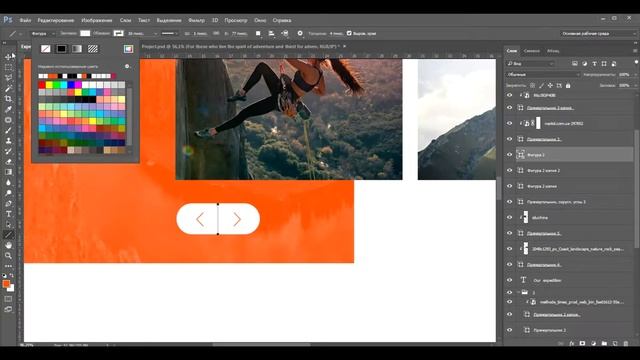Open the swatches popup gear menu

(x=127, y=66)
